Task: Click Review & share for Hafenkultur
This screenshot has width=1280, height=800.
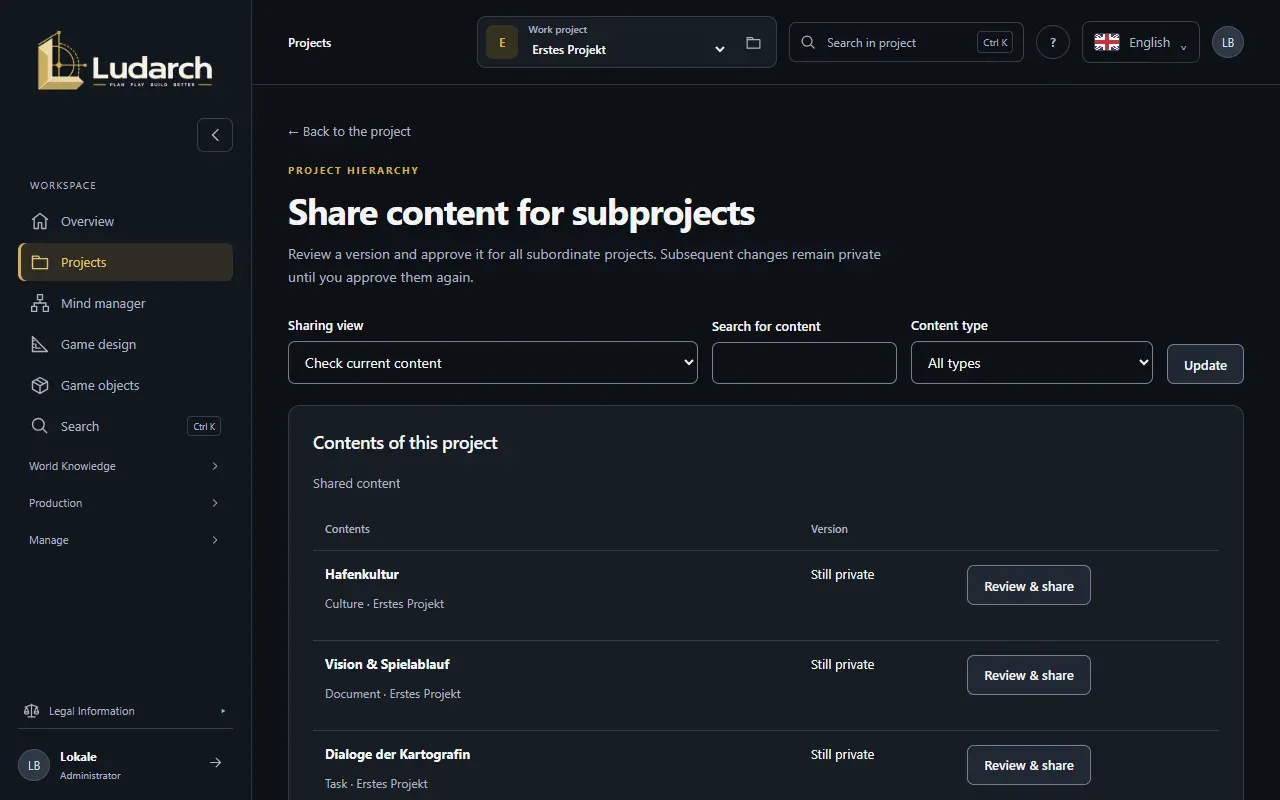Action: click(1029, 586)
